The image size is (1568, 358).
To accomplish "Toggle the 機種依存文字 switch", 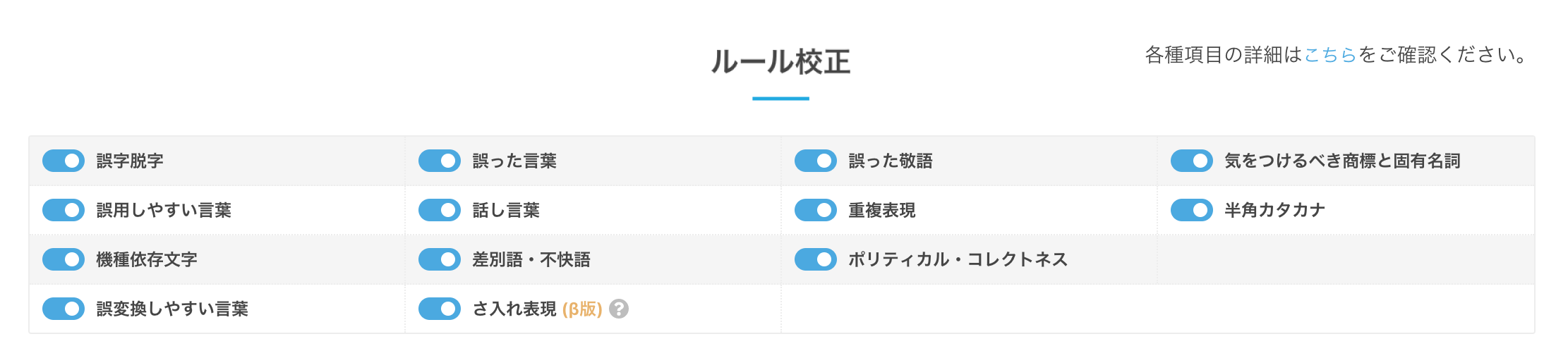I will click(64, 259).
